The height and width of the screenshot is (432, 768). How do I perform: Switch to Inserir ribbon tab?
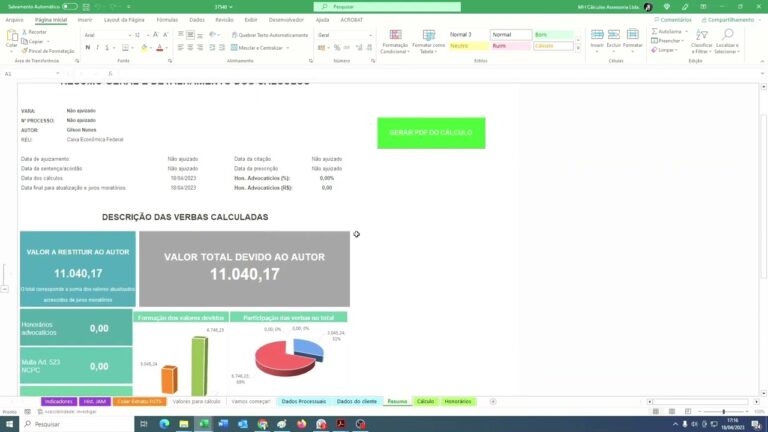85,20
